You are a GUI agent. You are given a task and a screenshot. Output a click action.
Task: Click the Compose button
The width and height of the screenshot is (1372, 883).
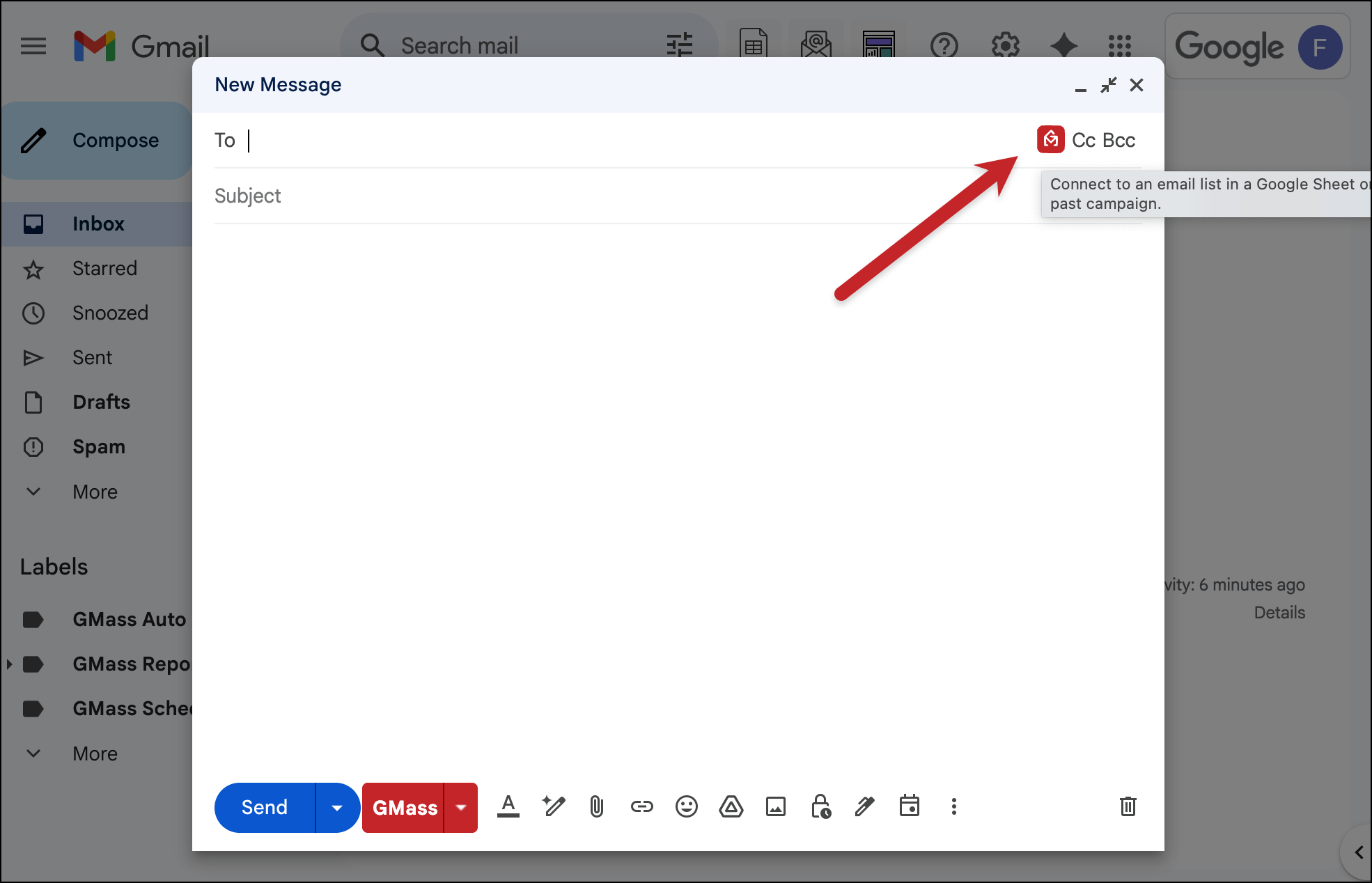pyautogui.click(x=98, y=140)
